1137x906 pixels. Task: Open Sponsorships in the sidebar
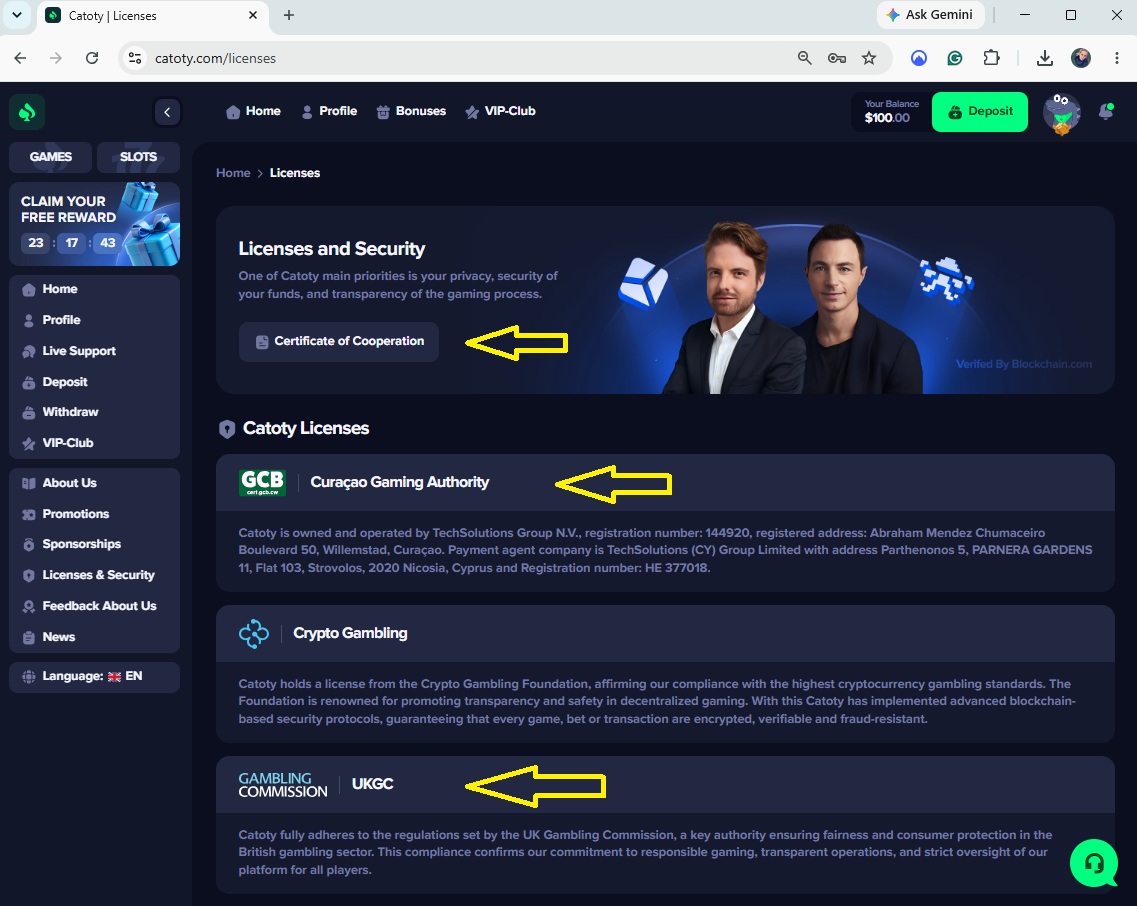coord(94,544)
